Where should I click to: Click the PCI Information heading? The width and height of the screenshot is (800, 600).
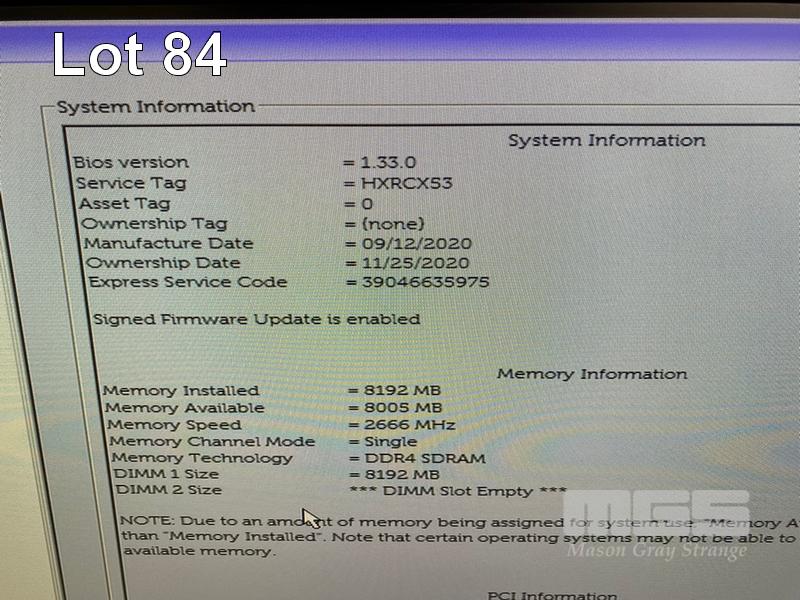click(553, 595)
